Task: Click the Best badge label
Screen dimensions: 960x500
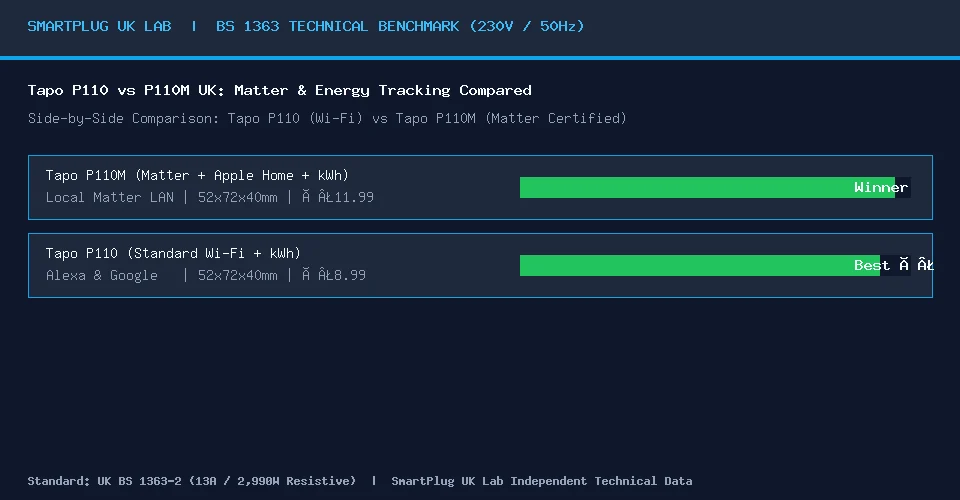Action: coord(893,266)
